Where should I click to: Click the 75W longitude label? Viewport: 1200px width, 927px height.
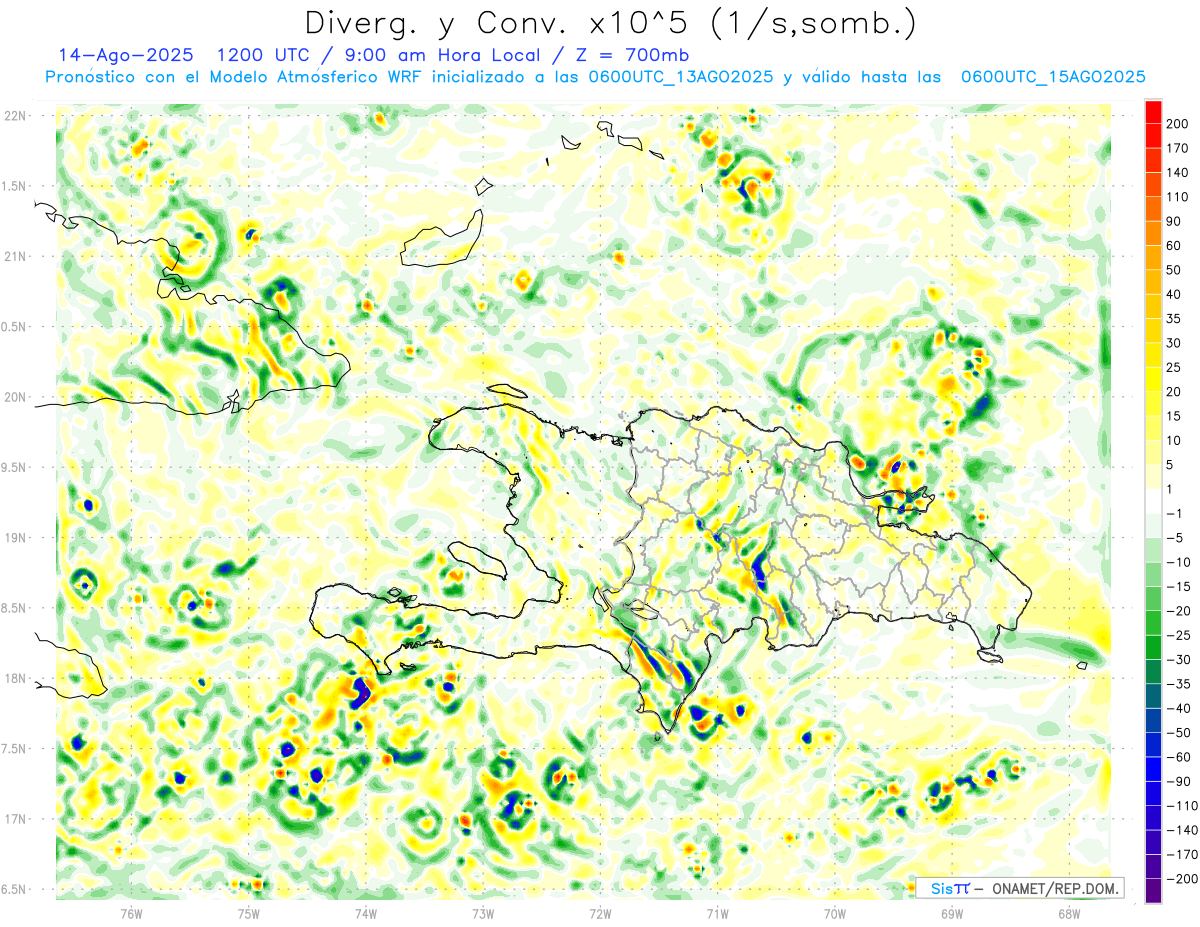click(249, 912)
